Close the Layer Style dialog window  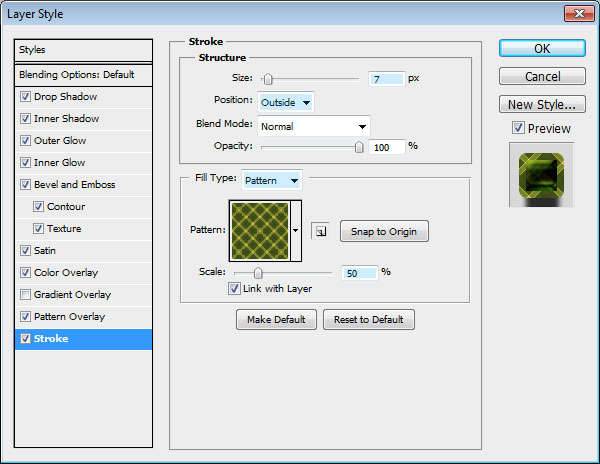point(578,13)
